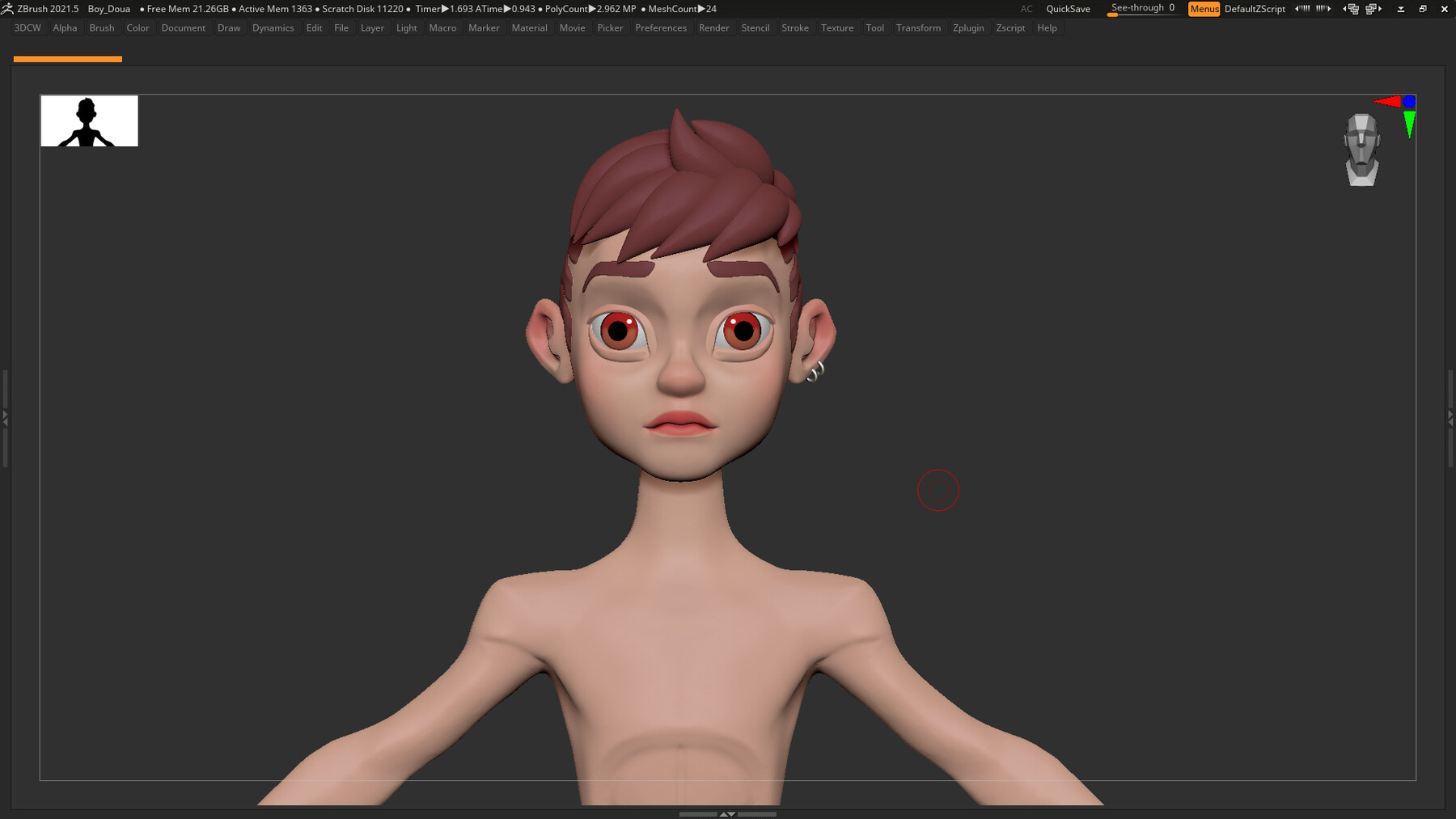The height and width of the screenshot is (819, 1456).
Task: Click the DefaultZScript button
Action: pos(1255,9)
